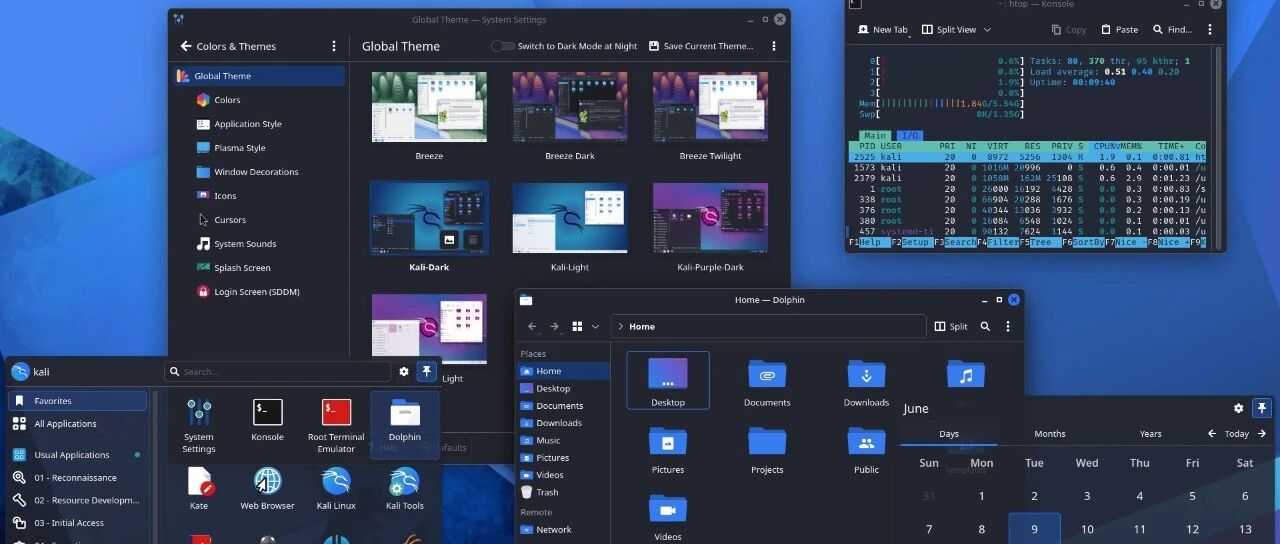This screenshot has width=1280, height=544.
Task: Open the Projects folder in Dolphin
Action: 767,450
